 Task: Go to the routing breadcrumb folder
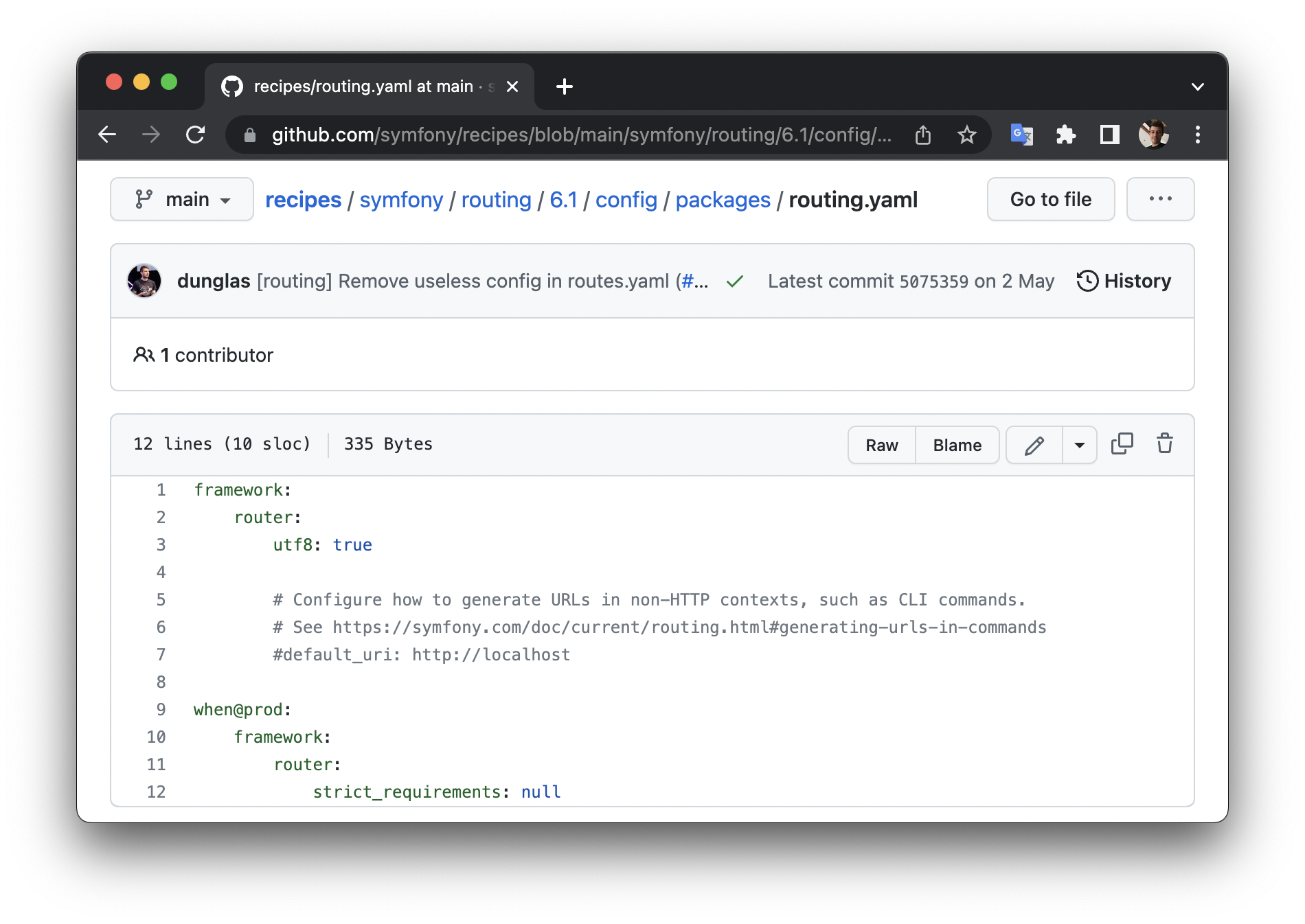(x=496, y=200)
